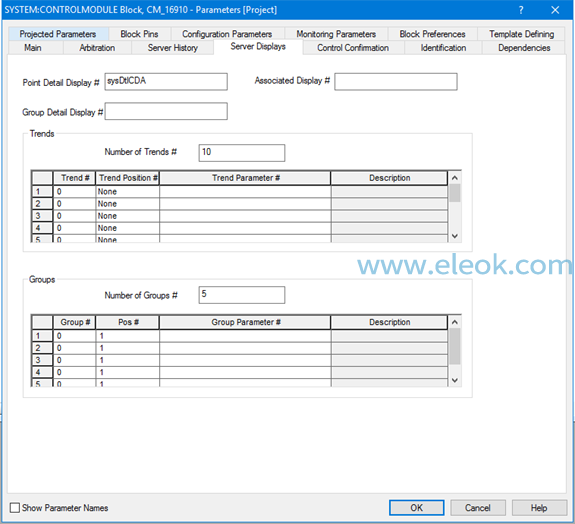
Task: Click Groups table vertical scrollbar thumb
Action: (455, 347)
